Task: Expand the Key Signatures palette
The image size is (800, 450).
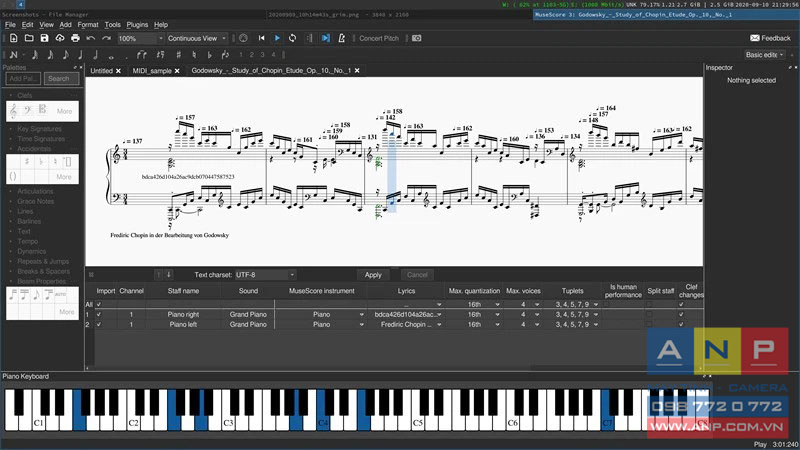Action: (x=39, y=129)
